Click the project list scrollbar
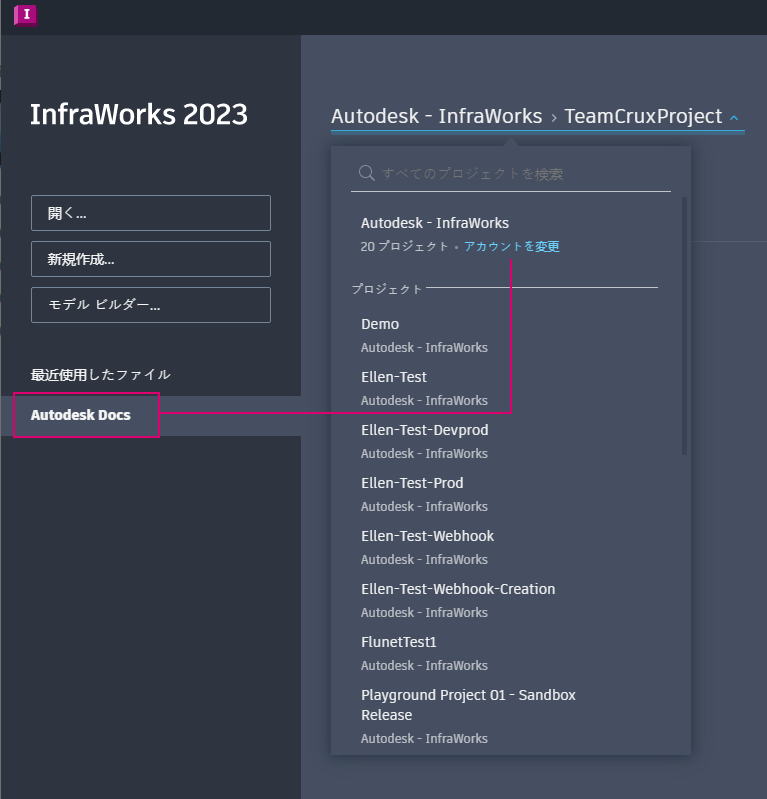 684,330
